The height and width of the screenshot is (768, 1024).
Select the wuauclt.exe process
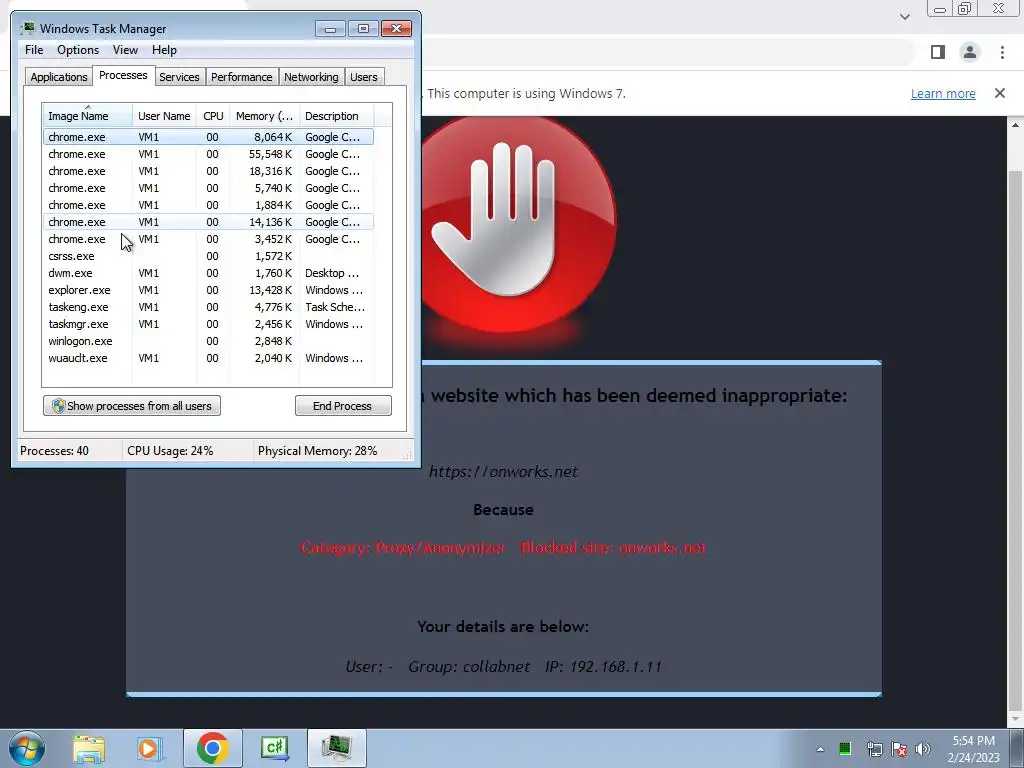[x=208, y=358]
